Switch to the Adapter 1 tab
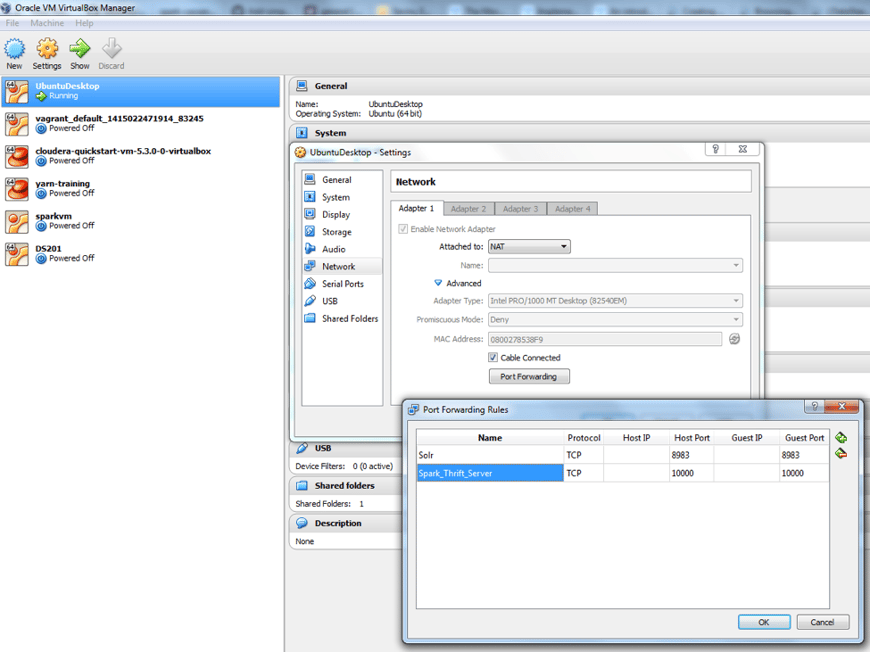Image resolution: width=870 pixels, height=652 pixels. [416, 208]
